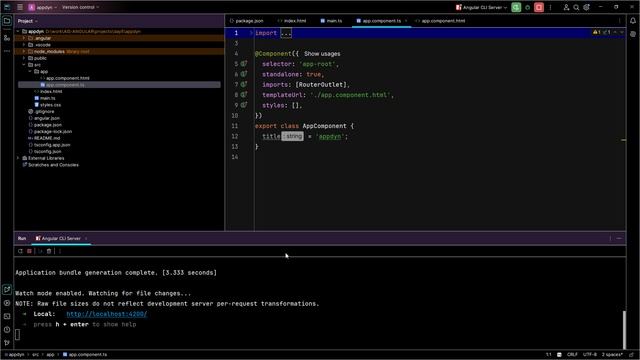Image resolution: width=640 pixels, height=360 pixels.
Task: Switch to package.json editor tab
Action: (246, 21)
